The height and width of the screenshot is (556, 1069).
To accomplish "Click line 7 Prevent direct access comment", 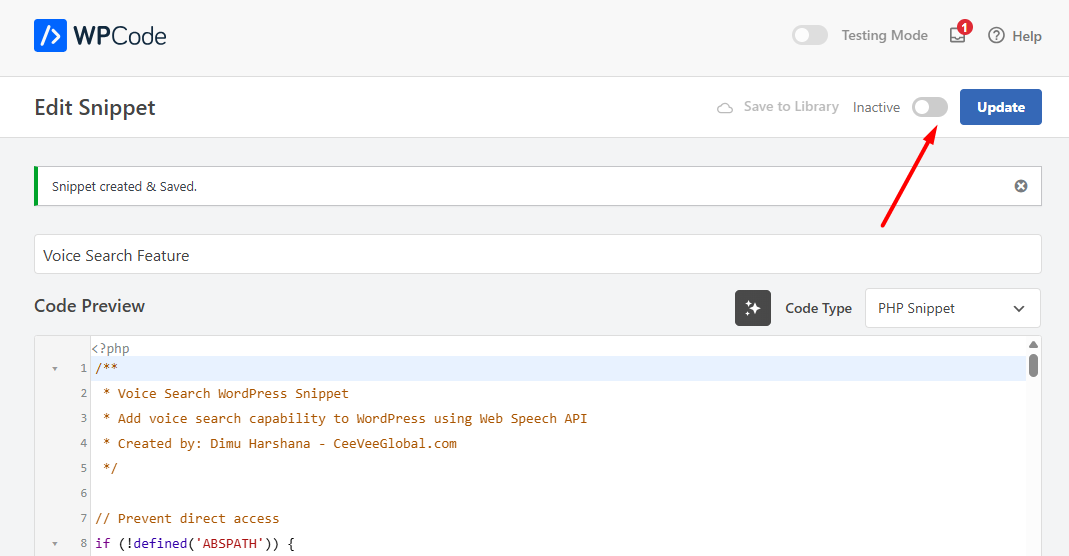I will (x=187, y=519).
